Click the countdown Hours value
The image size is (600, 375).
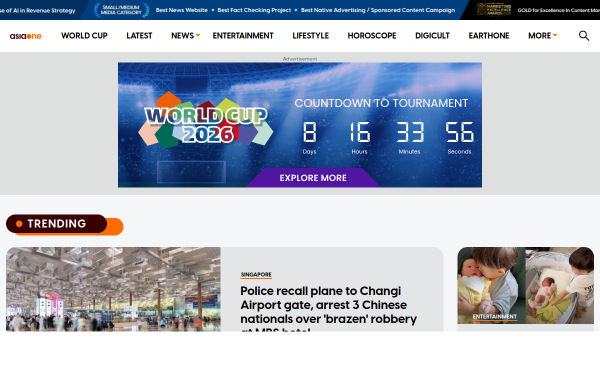tap(360, 132)
